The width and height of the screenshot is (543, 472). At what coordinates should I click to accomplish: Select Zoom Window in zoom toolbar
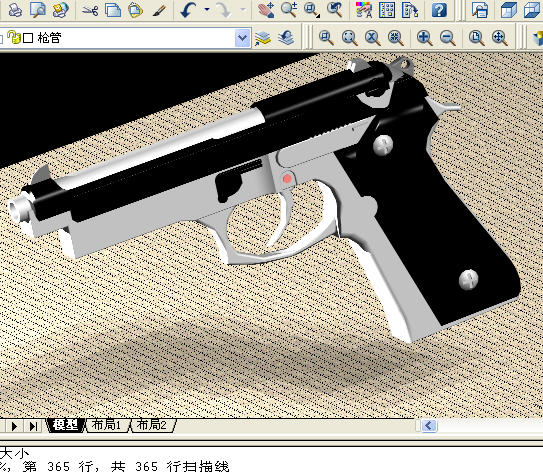pyautogui.click(x=326, y=38)
